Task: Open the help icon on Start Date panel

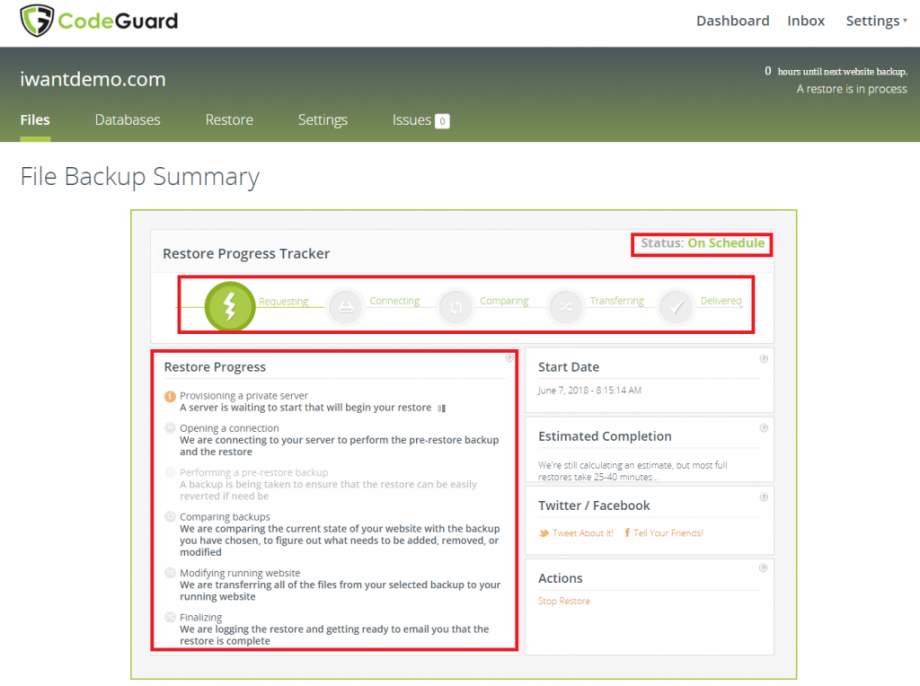Action: 763,357
